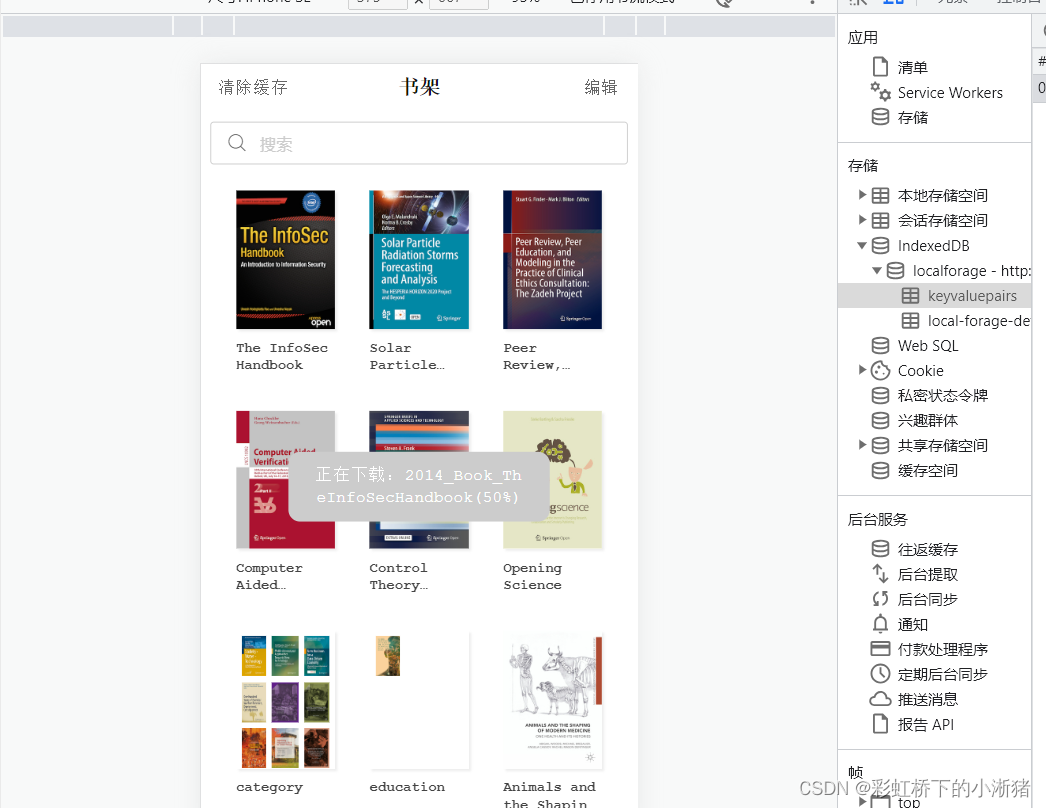Open the education folder thumbnail
This screenshot has width=1046, height=808.
point(419,701)
